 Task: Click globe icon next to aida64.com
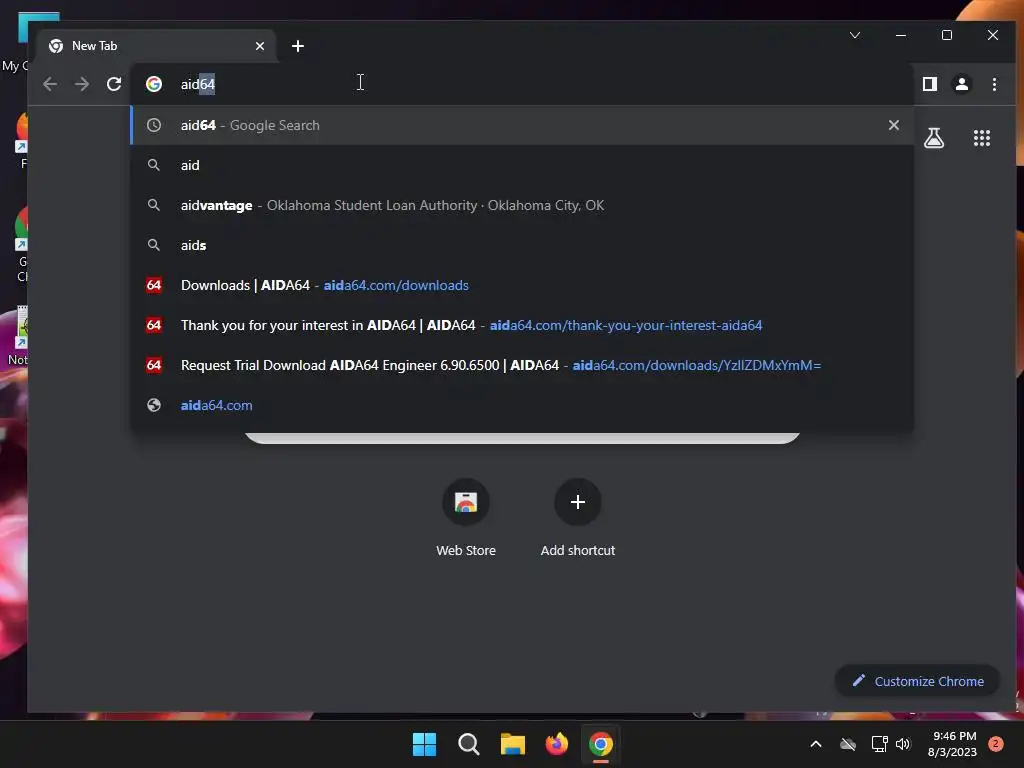pyautogui.click(x=154, y=405)
